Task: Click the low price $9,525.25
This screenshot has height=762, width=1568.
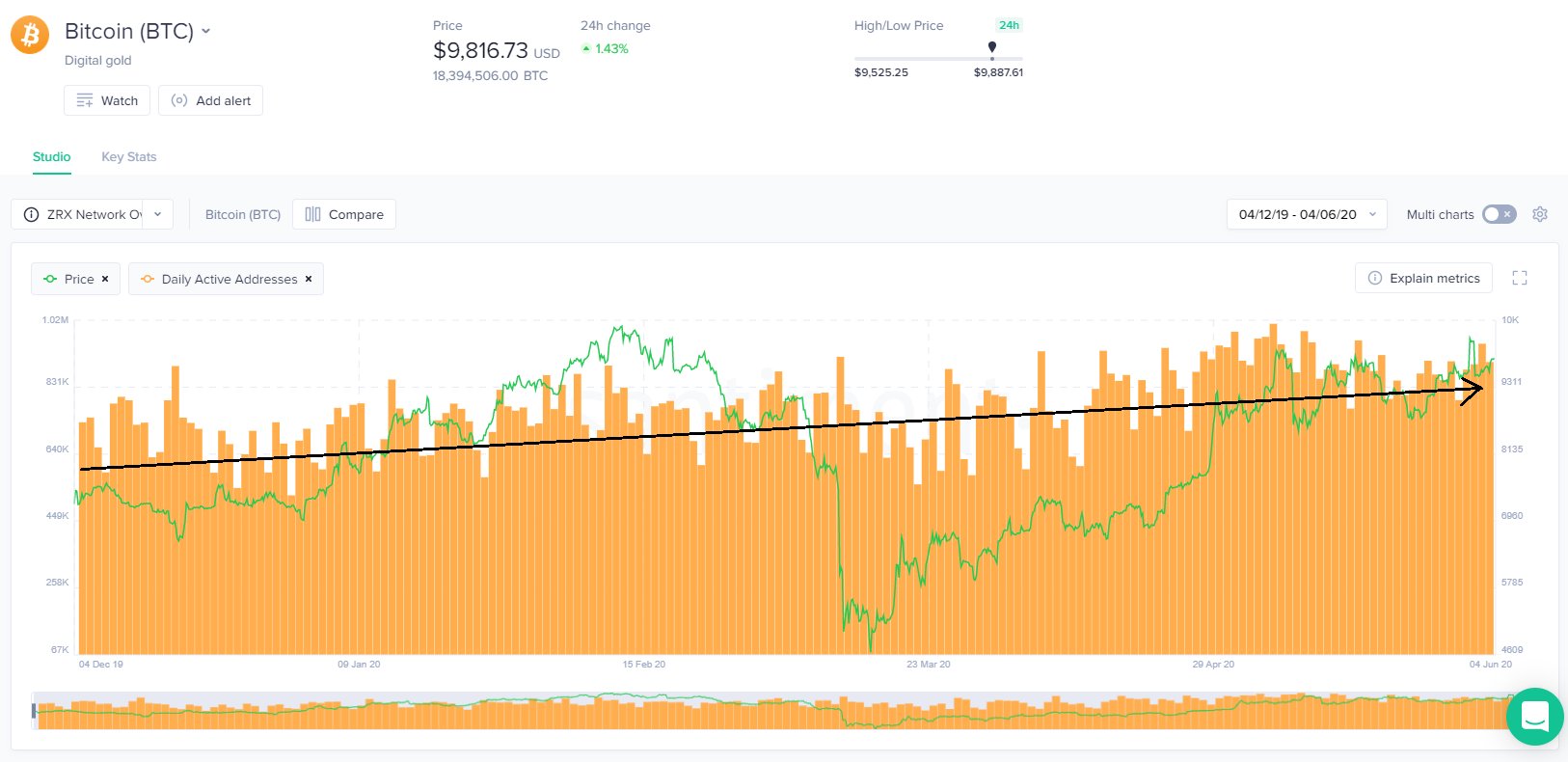Action: point(881,72)
